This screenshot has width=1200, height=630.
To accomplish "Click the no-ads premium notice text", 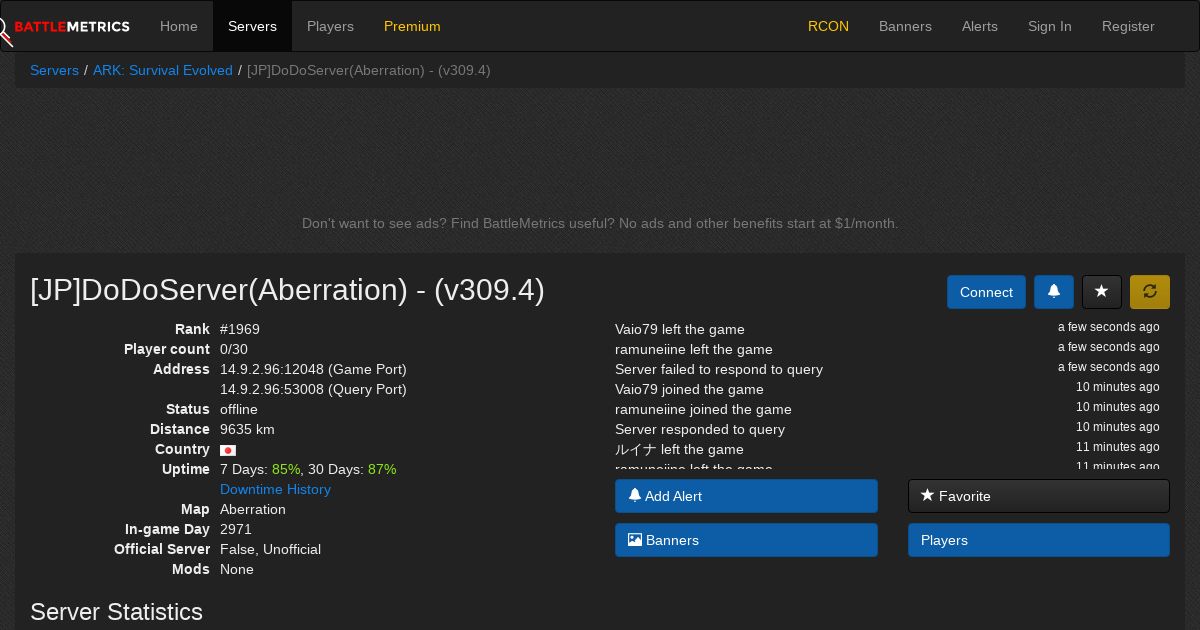I will [600, 223].
